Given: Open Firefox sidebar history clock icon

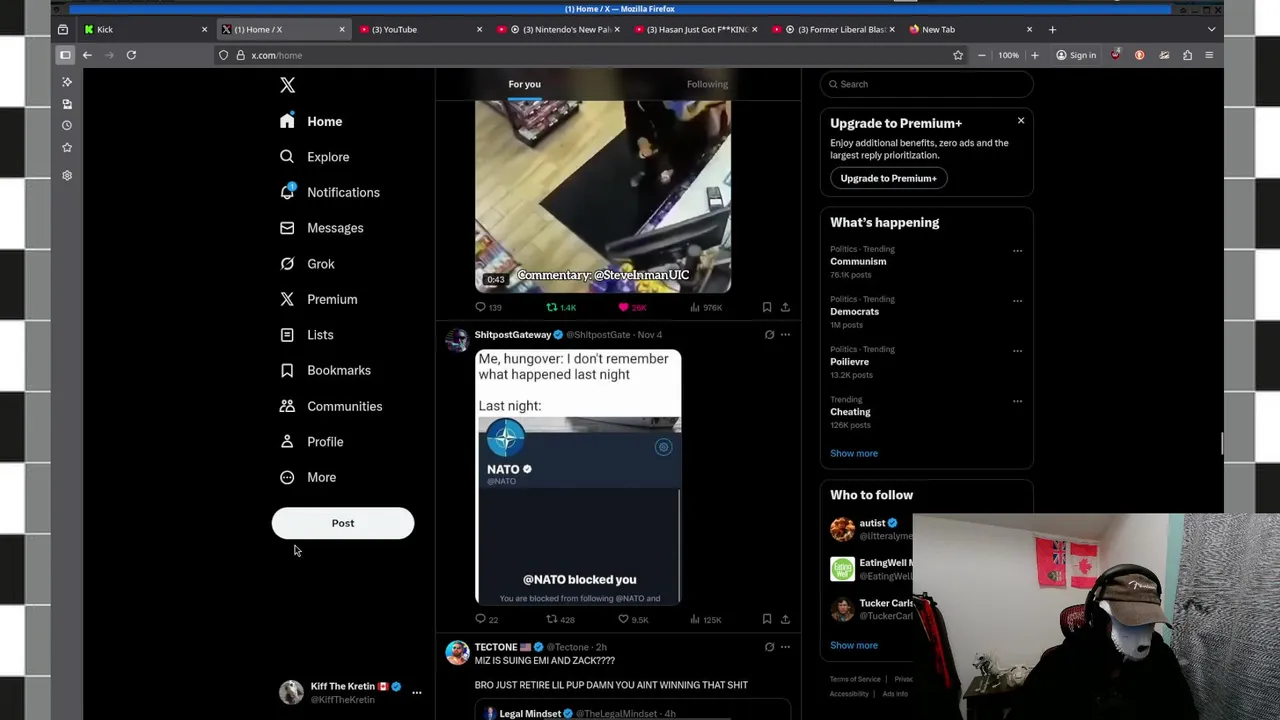Looking at the screenshot, I should (x=67, y=125).
